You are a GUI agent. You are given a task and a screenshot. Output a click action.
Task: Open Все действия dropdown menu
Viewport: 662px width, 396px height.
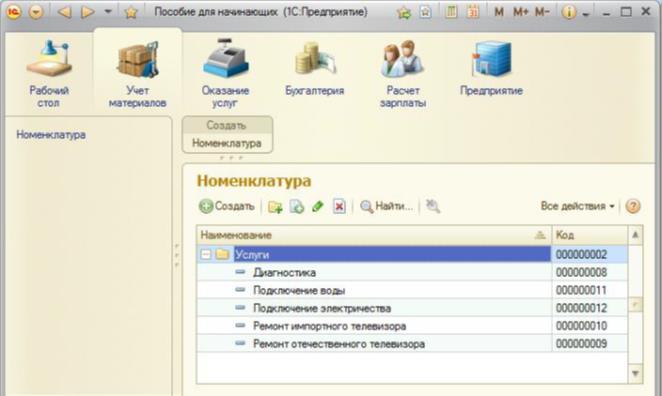coord(578,206)
